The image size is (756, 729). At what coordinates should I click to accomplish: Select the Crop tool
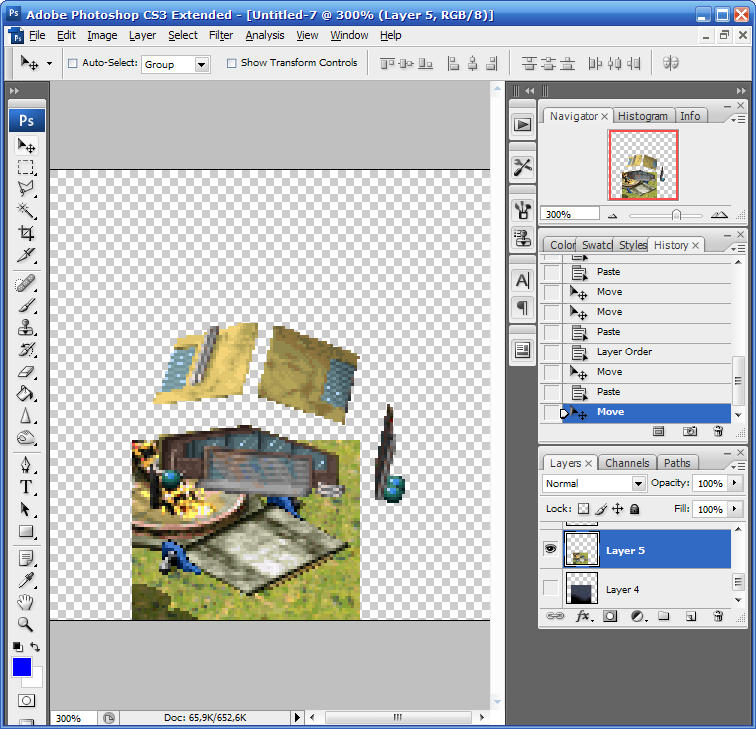[x=26, y=233]
